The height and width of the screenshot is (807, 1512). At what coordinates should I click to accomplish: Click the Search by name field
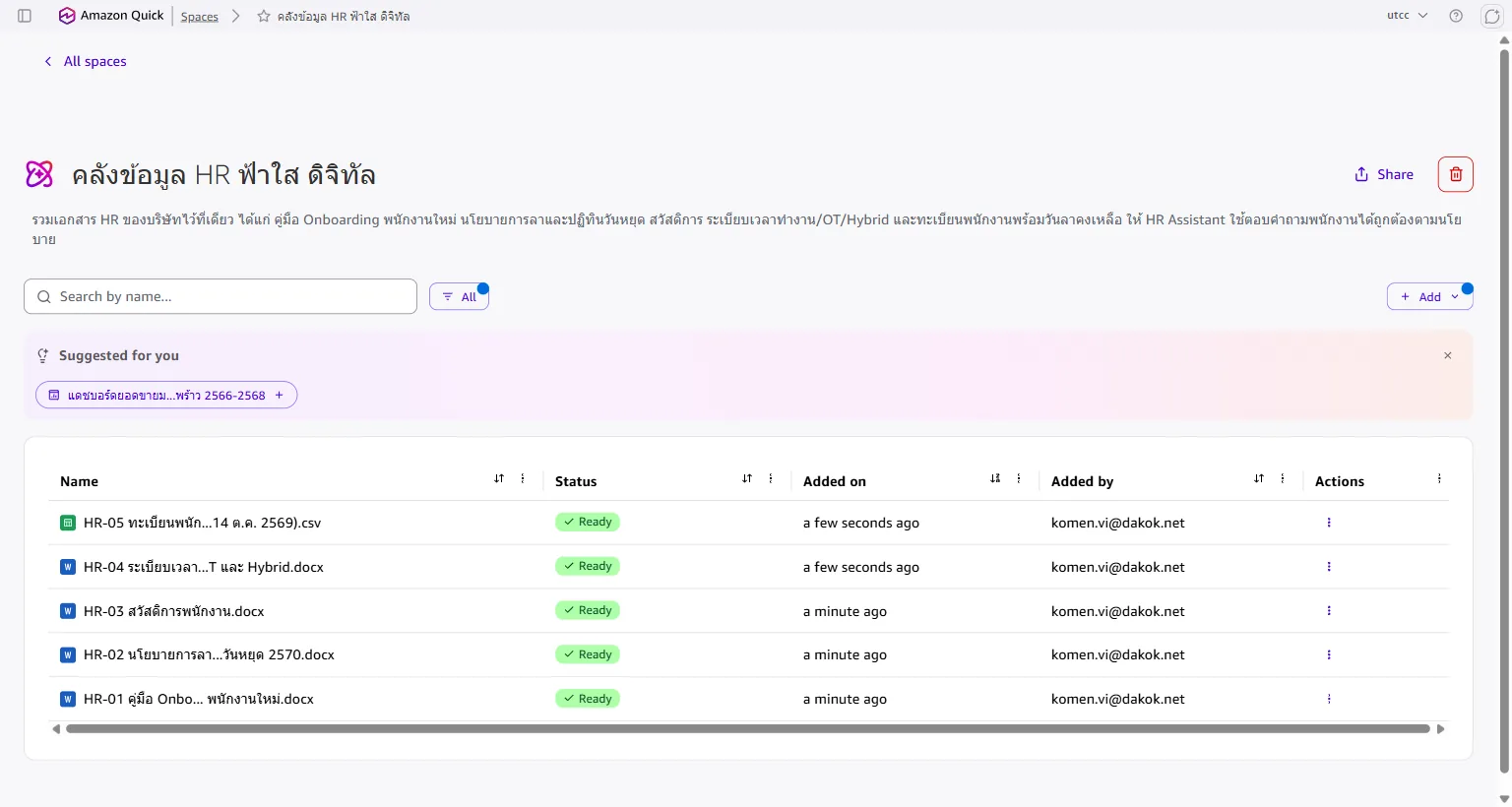coord(220,296)
